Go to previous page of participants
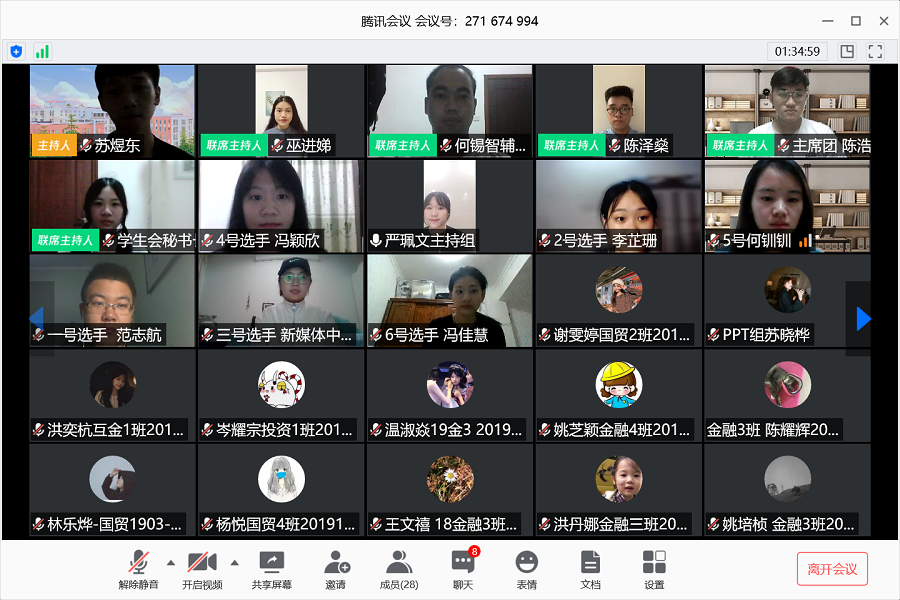900x600 pixels. pyautogui.click(x=37, y=318)
